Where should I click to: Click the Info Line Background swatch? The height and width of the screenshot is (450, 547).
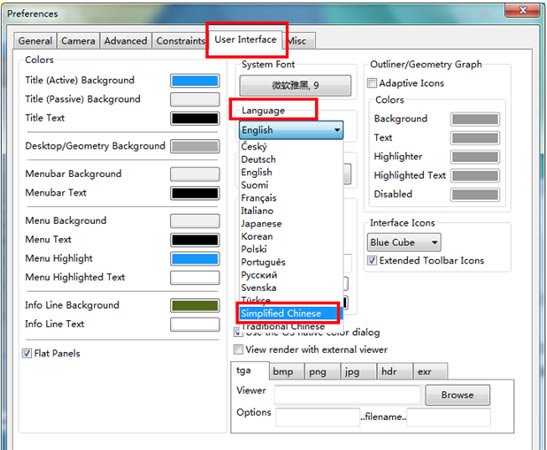coord(195,306)
